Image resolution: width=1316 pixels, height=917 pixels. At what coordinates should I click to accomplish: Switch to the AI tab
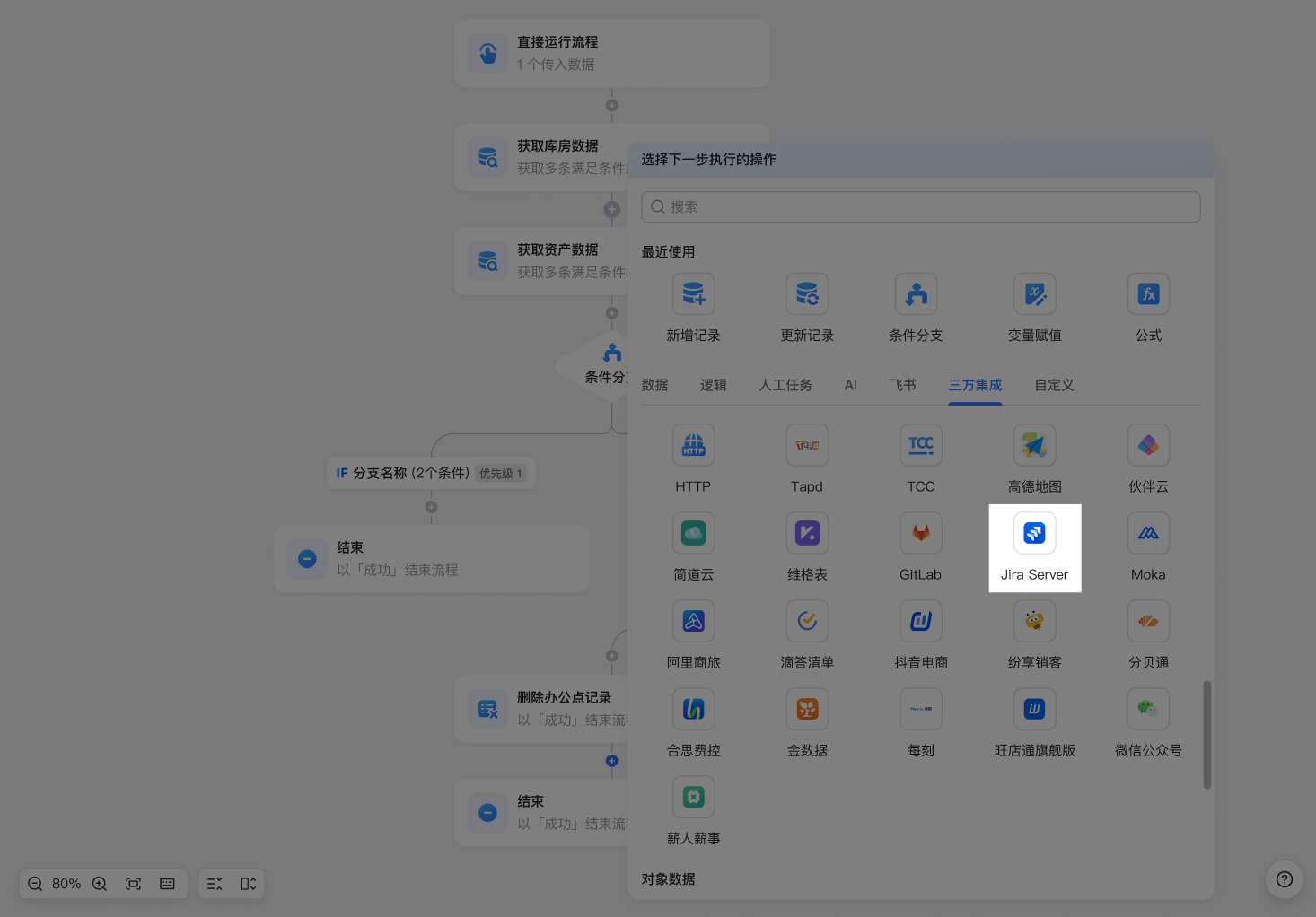click(x=851, y=385)
